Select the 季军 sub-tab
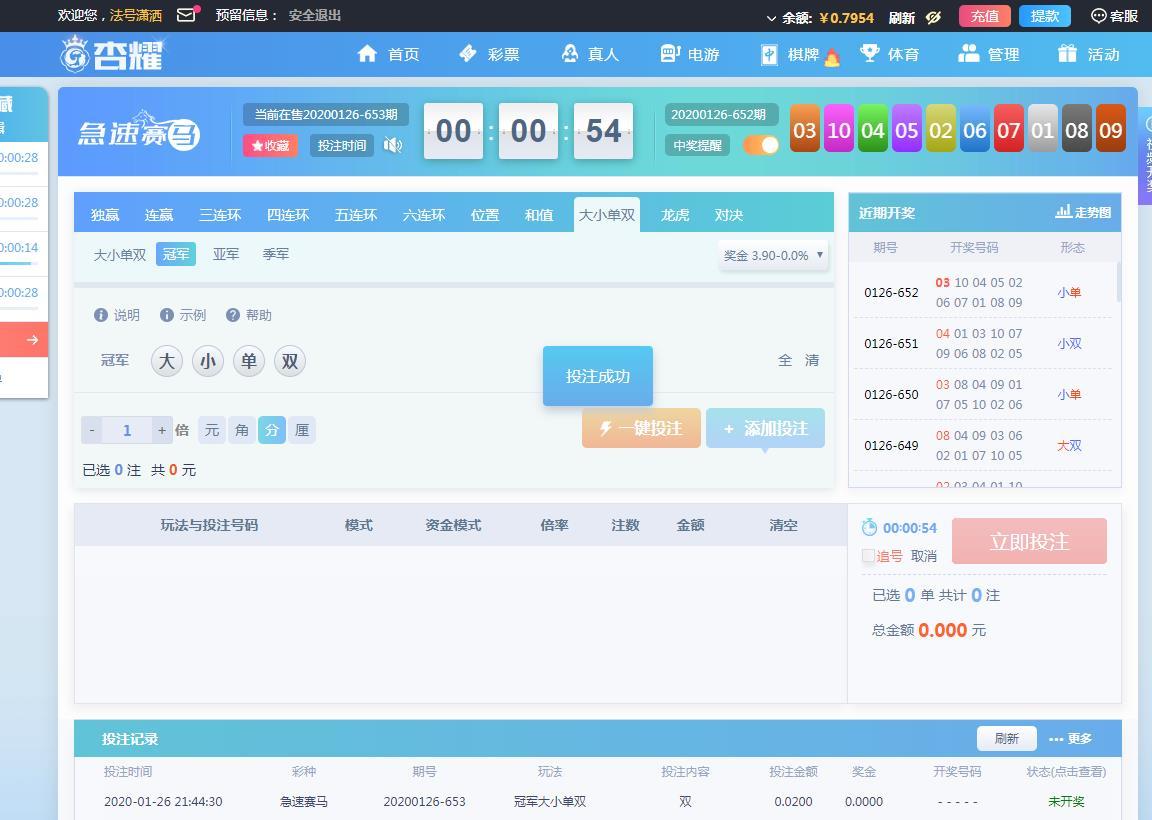Screen dimensions: 1152x820 click(x=276, y=253)
